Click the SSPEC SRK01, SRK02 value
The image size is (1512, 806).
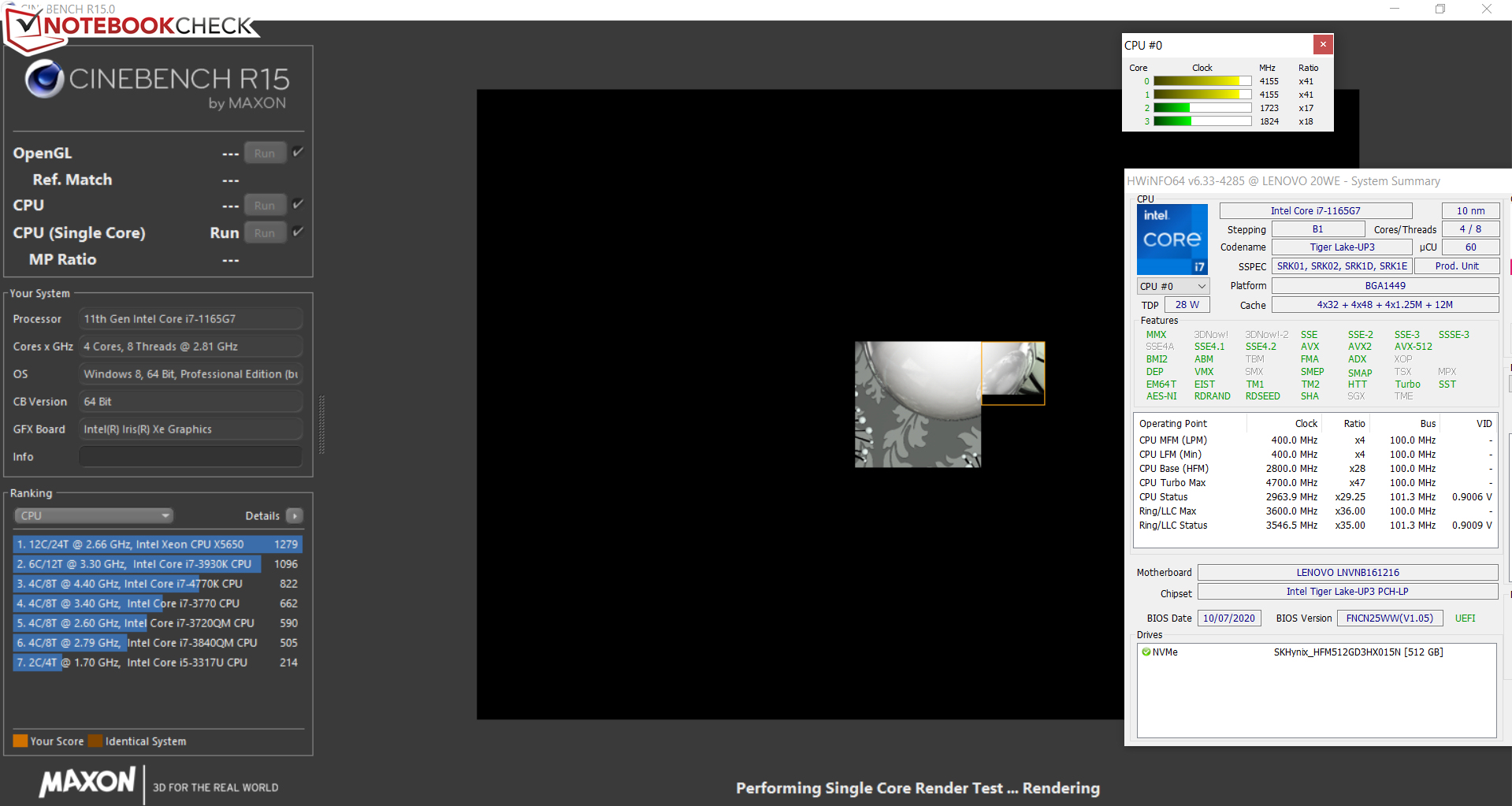coord(1342,266)
